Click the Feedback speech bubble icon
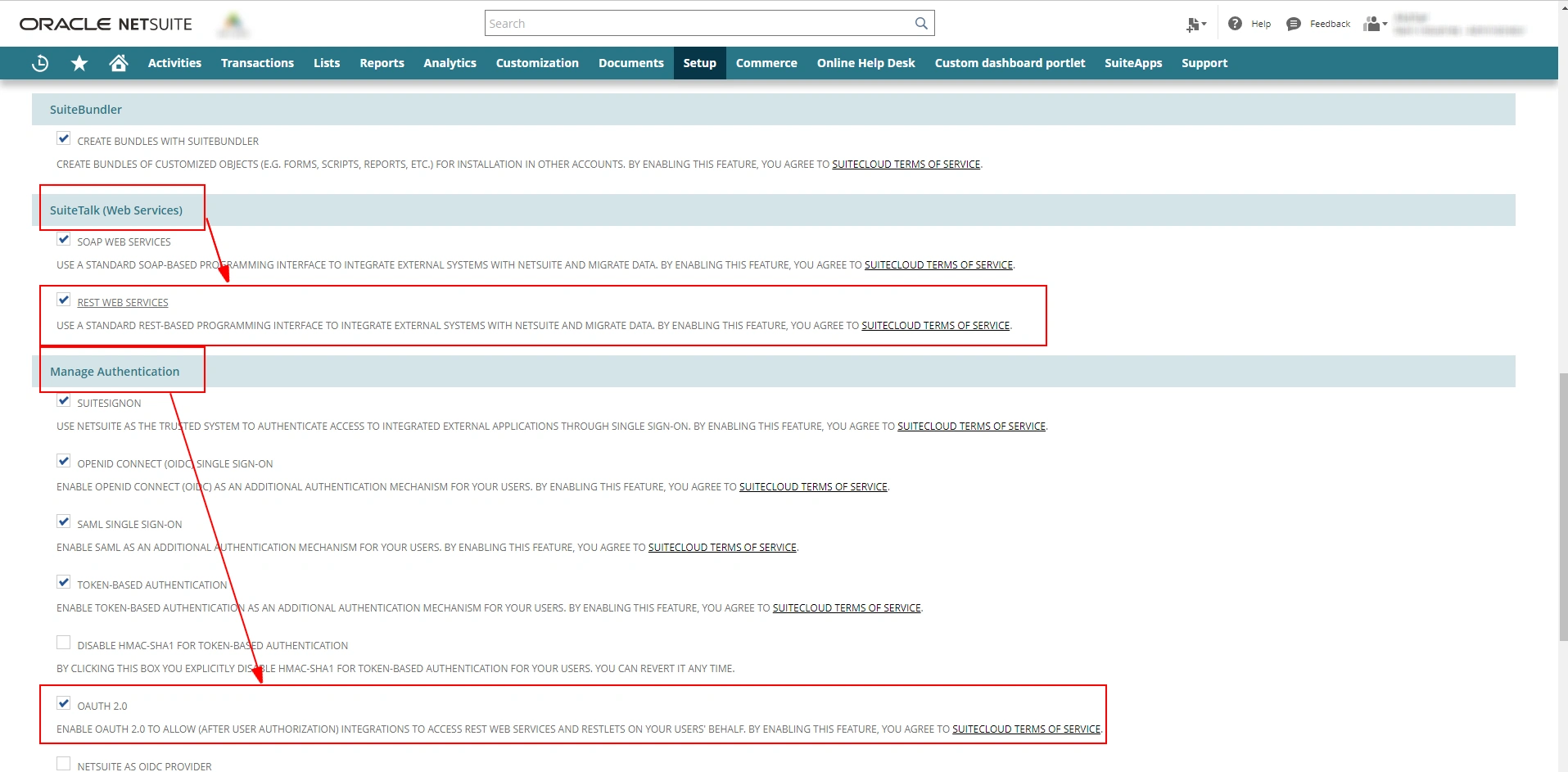Screen dimensions: 1568x772 (x=1294, y=24)
